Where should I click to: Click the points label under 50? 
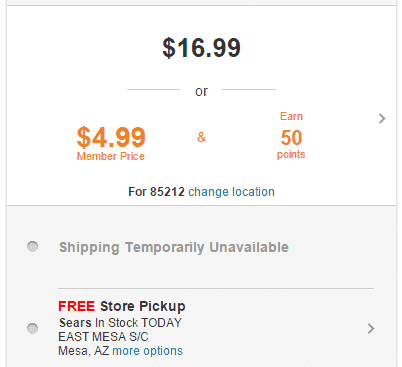point(291,155)
